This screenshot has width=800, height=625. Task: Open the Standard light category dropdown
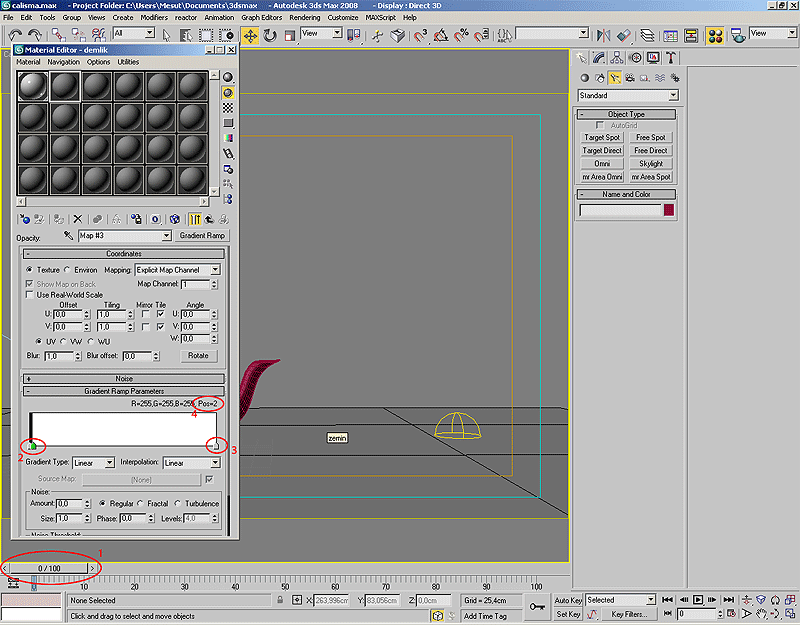click(627, 96)
